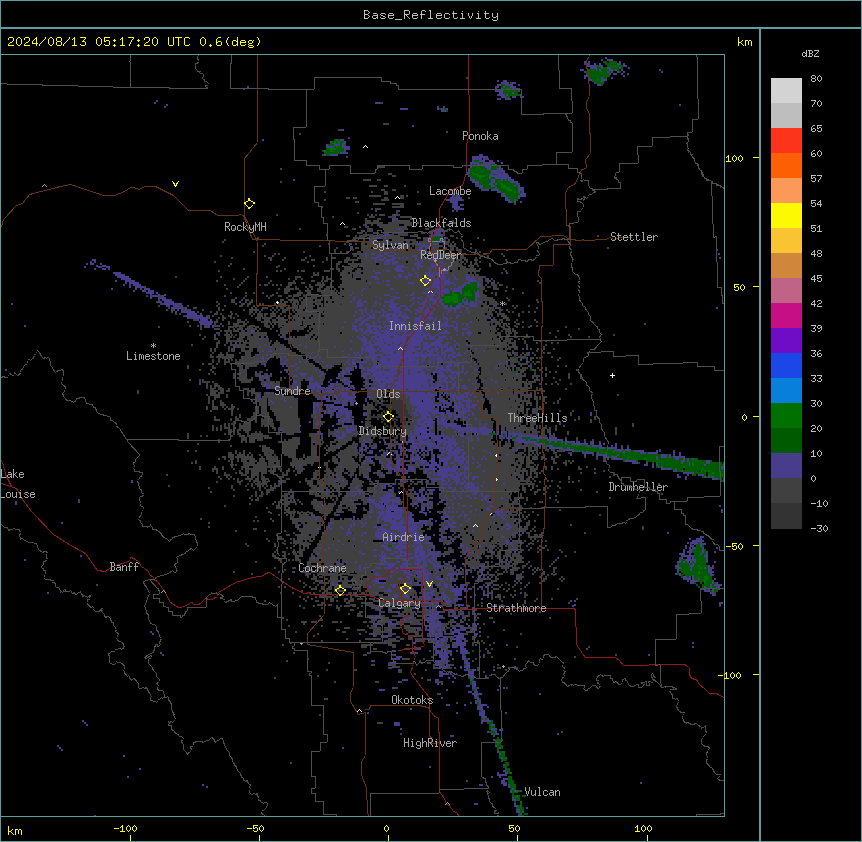The image size is (862, 842).
Task: Select the bright green swatch in dBZ legend
Action: coord(786,416)
